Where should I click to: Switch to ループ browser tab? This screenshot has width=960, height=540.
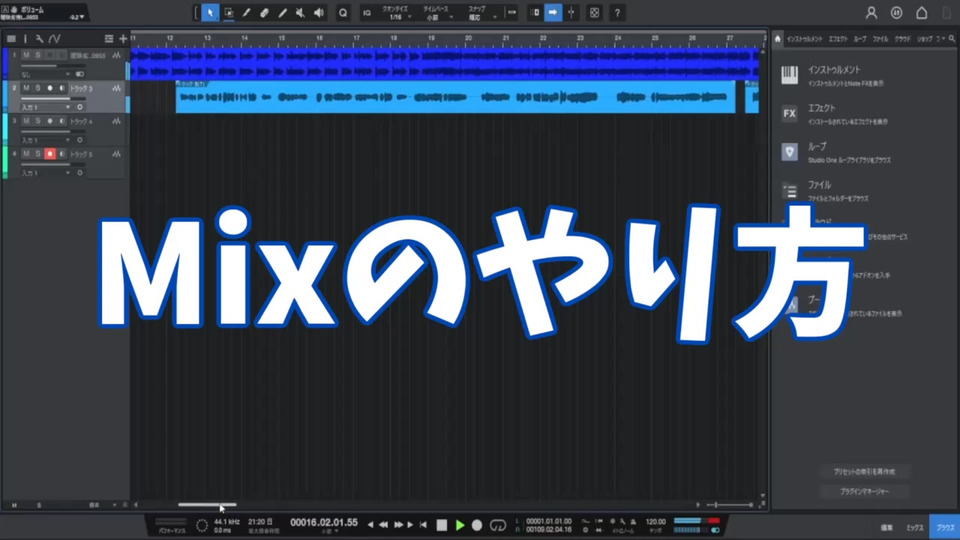pos(860,39)
